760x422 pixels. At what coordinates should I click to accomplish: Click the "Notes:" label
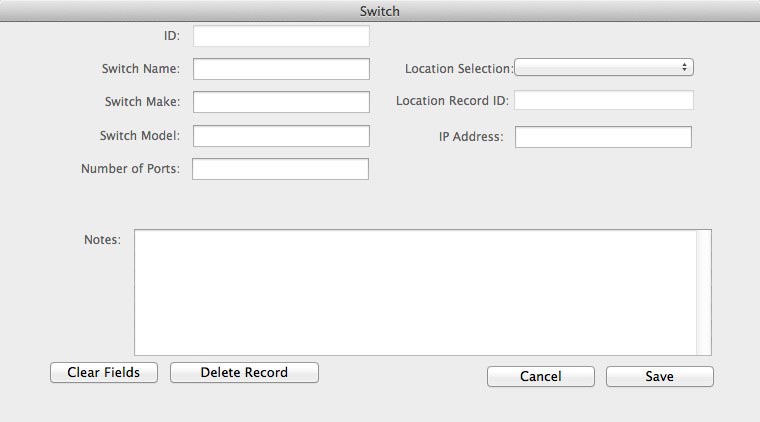[x=102, y=240]
